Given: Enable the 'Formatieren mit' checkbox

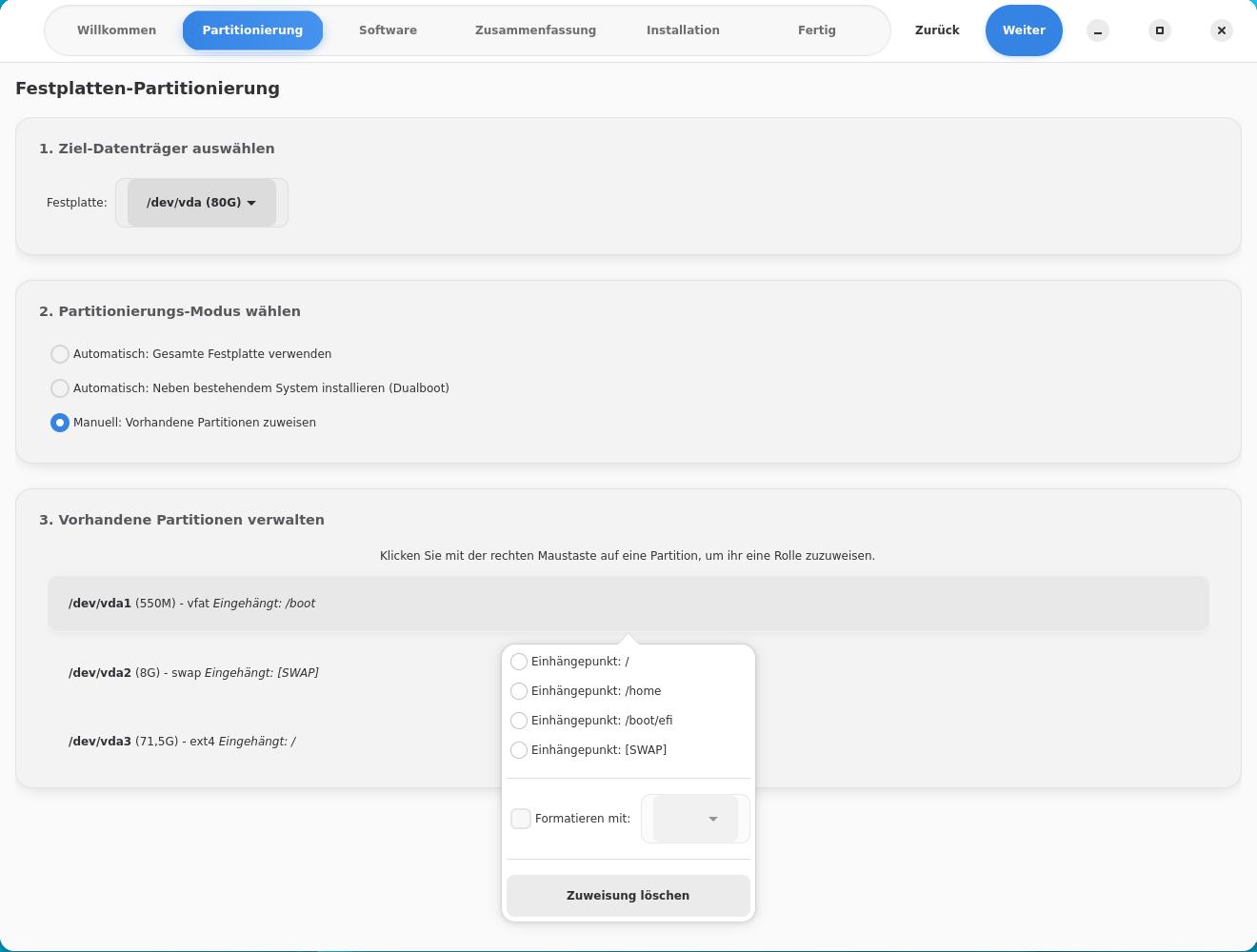Looking at the screenshot, I should [x=521, y=819].
